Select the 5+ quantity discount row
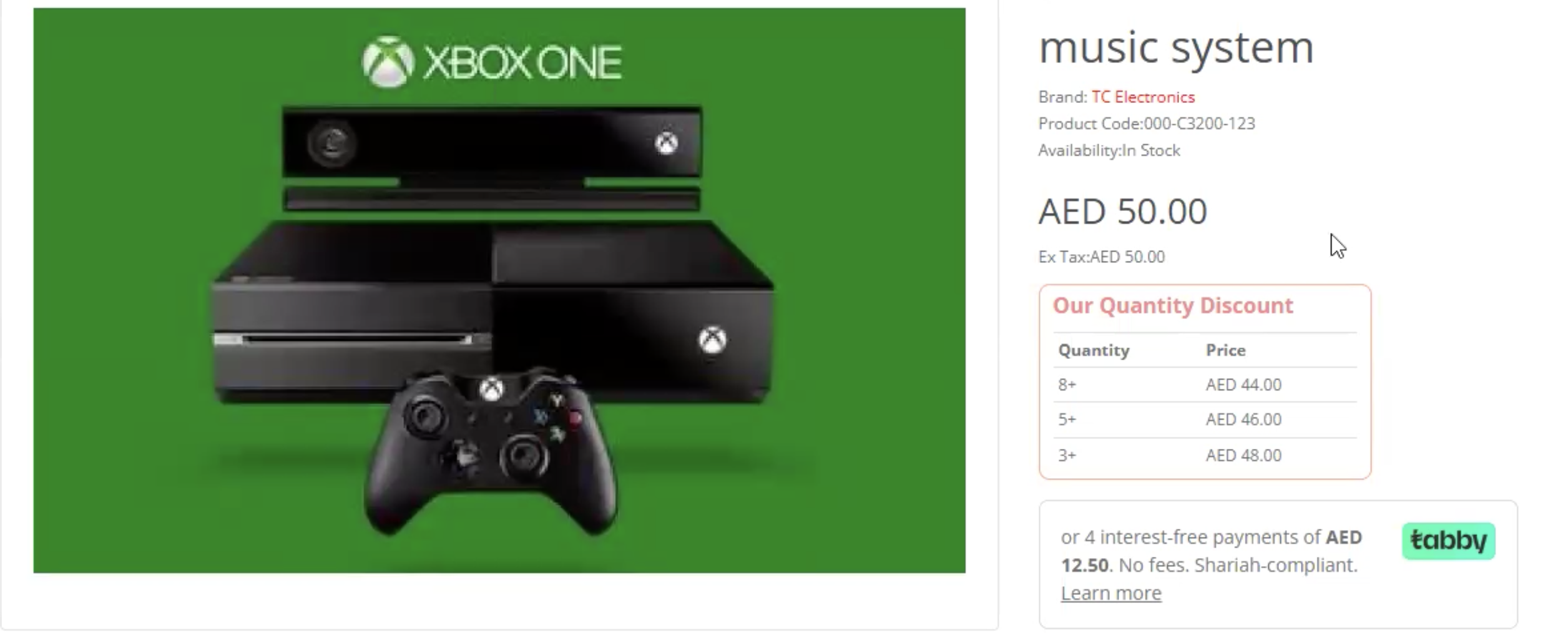The height and width of the screenshot is (633, 1568). 1205,420
